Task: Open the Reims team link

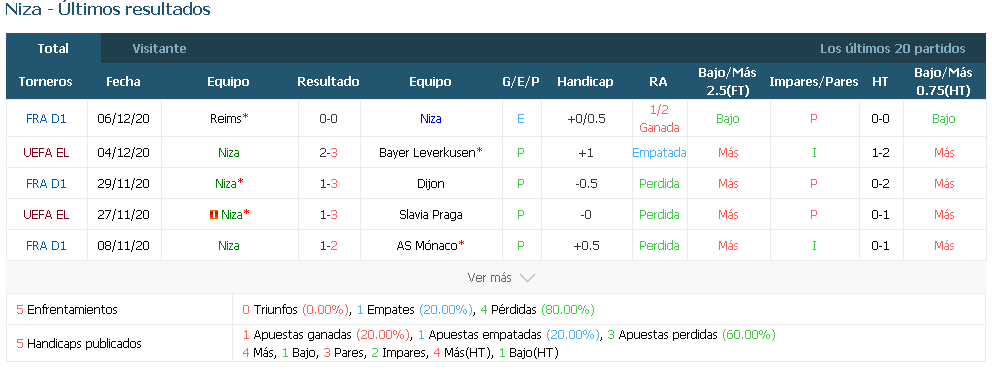Action: [x=226, y=118]
